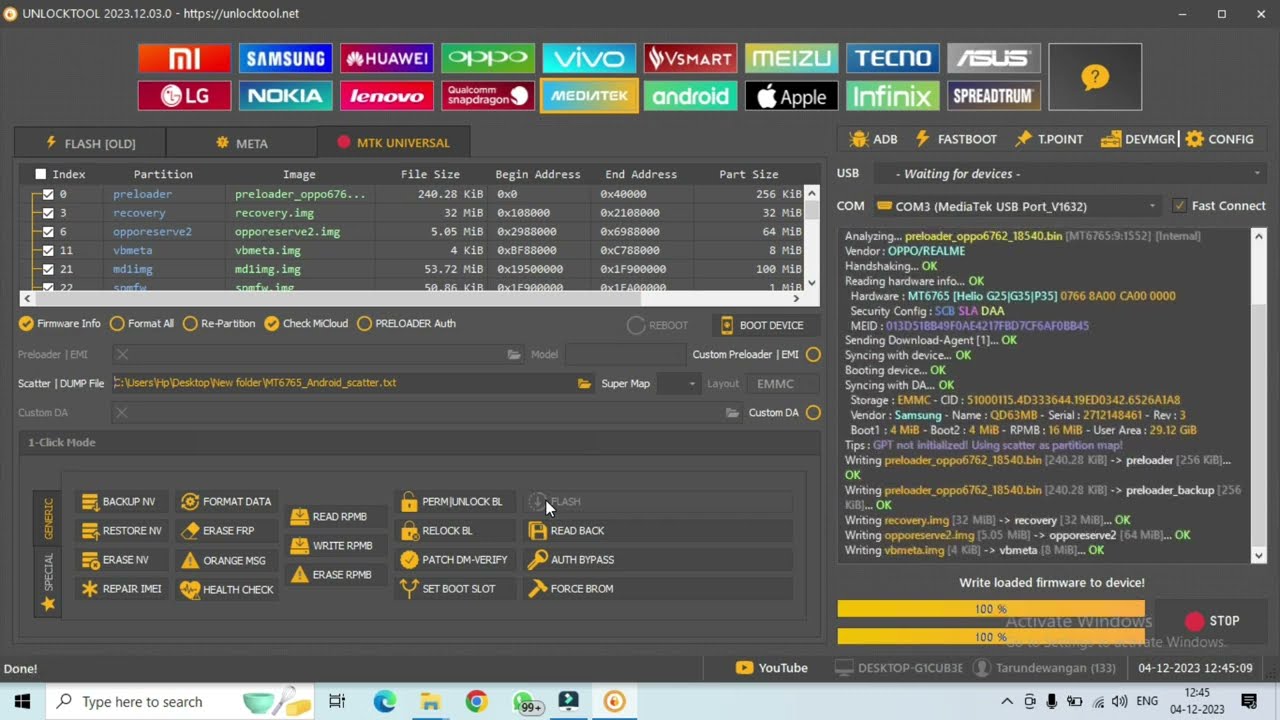Switch to the FLASH [OLD] tab

click(x=90, y=143)
